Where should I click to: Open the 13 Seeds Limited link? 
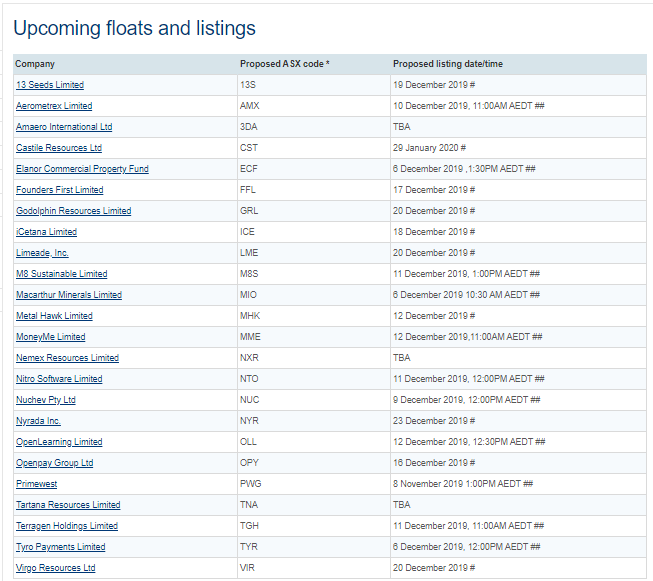[50, 85]
